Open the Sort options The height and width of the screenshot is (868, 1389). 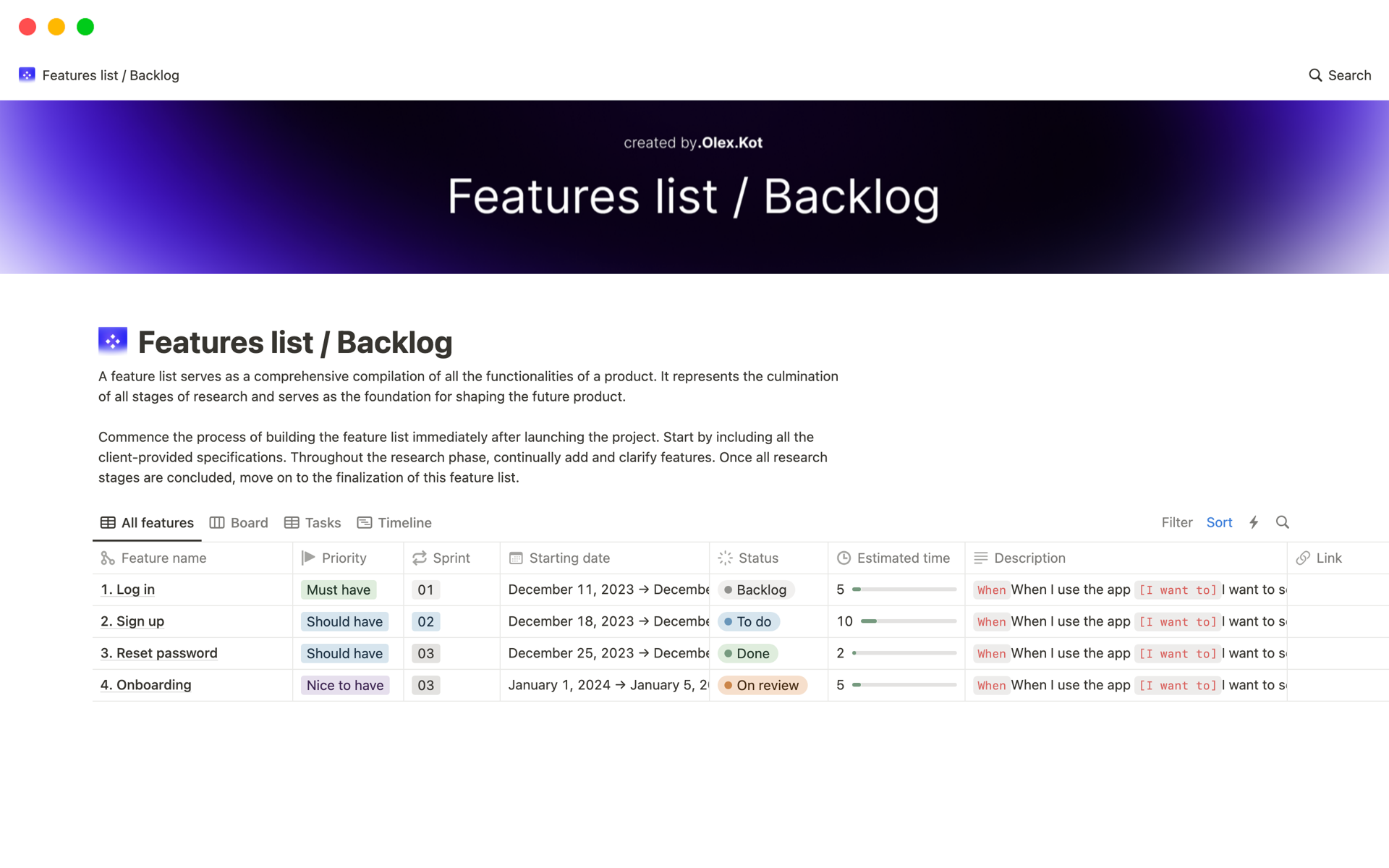pyautogui.click(x=1219, y=522)
